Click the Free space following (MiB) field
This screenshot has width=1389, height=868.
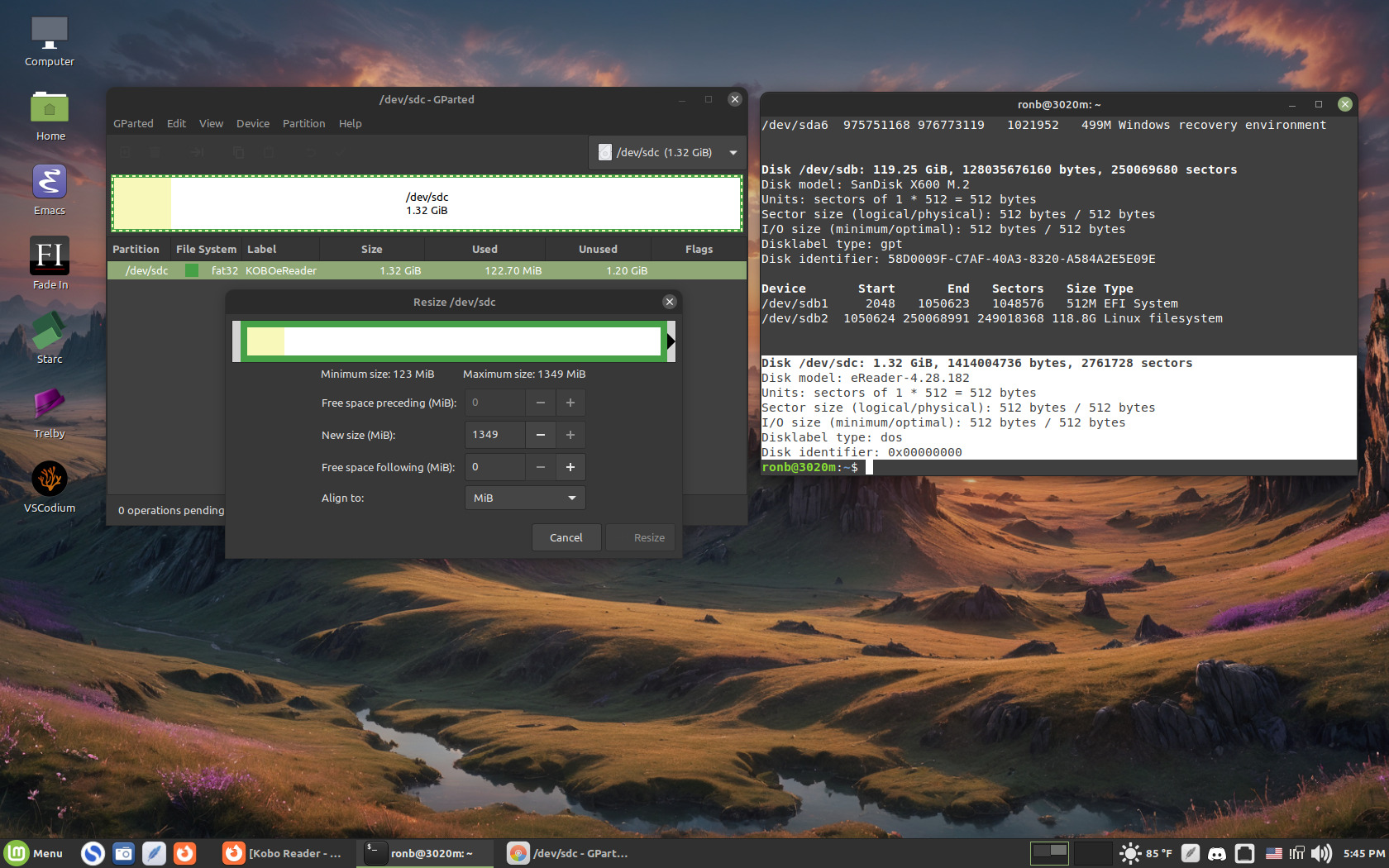494,467
